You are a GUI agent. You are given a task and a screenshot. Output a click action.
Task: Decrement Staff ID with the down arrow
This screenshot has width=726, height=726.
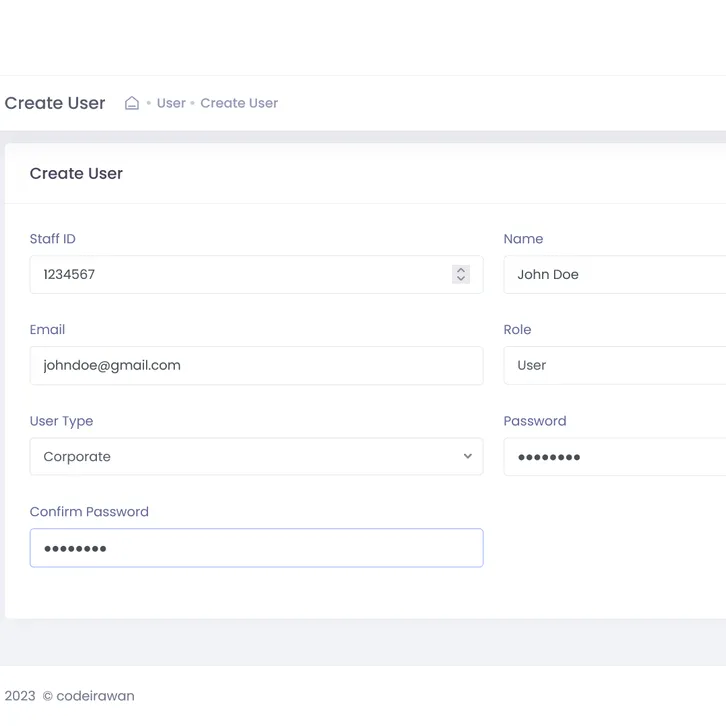(x=461, y=279)
